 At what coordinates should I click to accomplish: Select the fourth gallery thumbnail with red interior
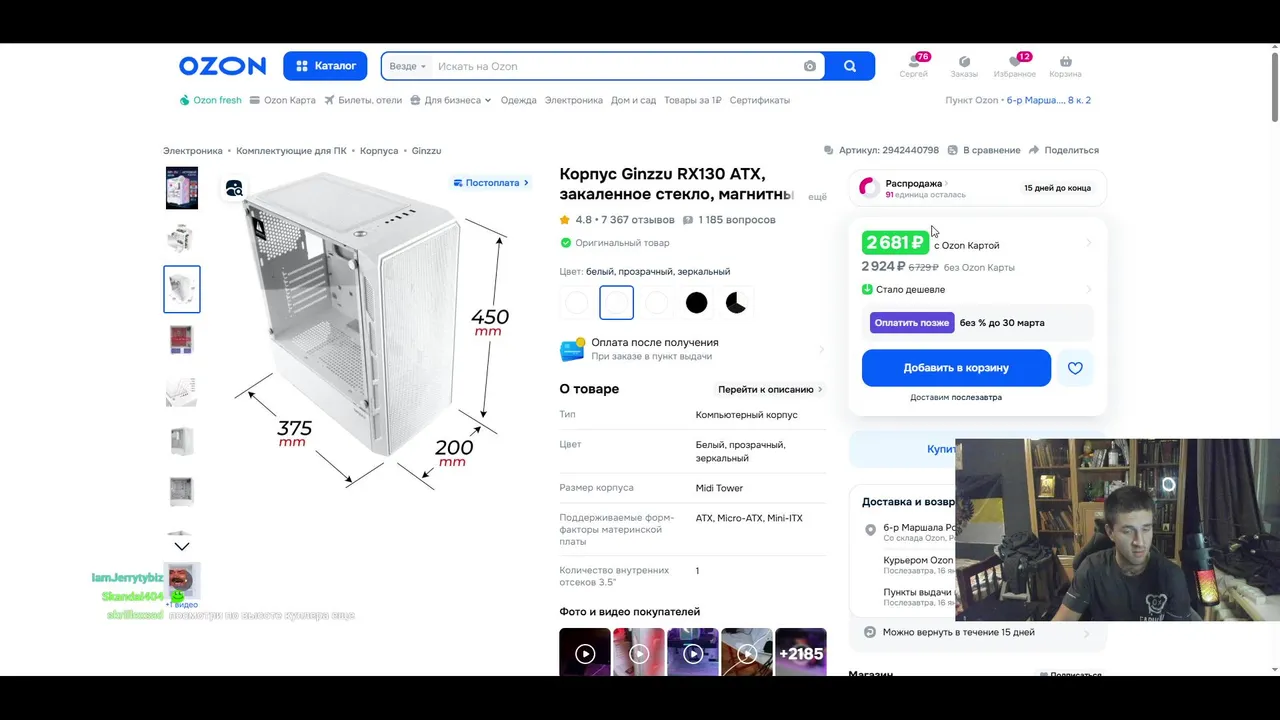click(x=182, y=340)
